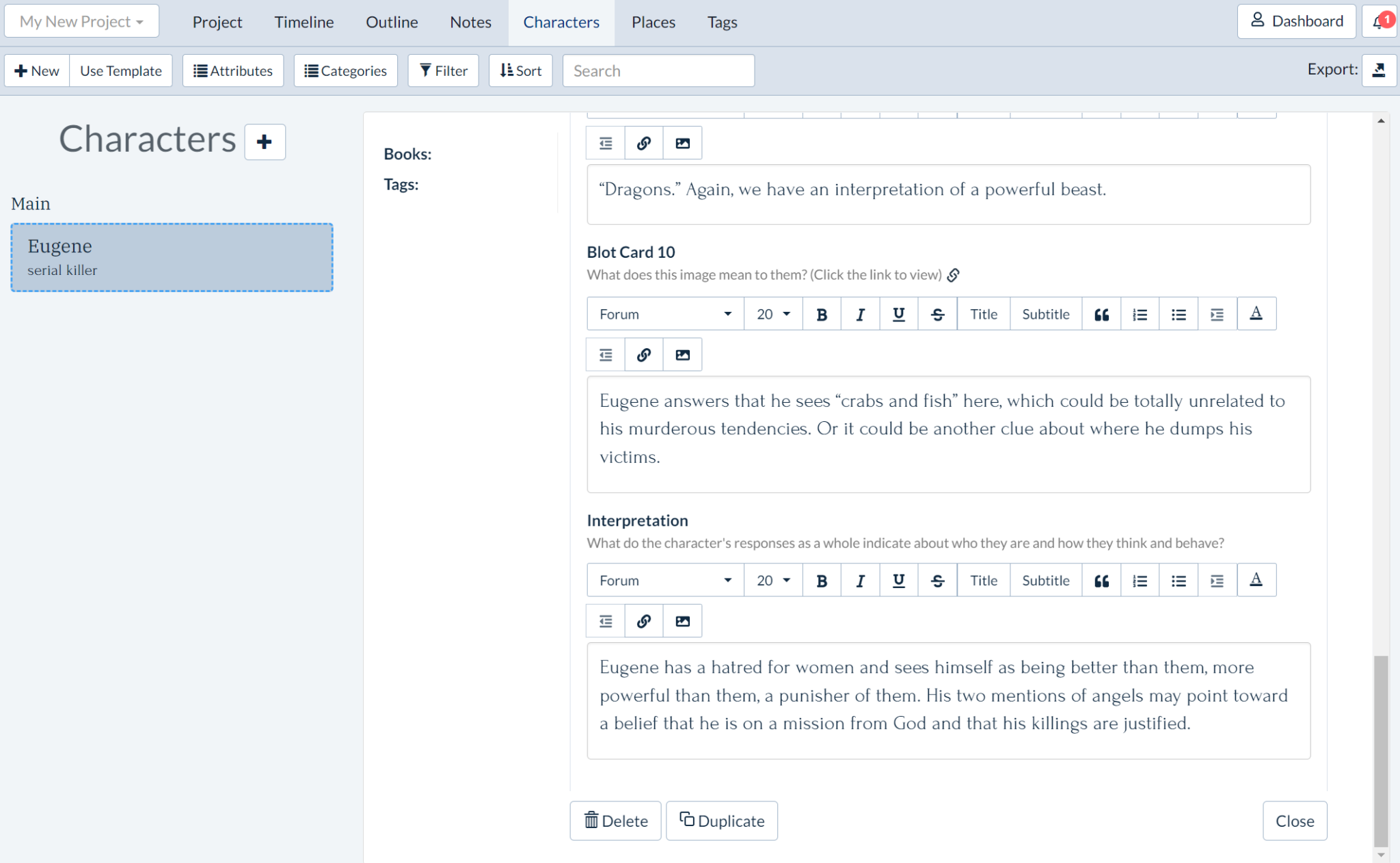
Task: Switch to the Timeline tab
Action: pyautogui.click(x=304, y=22)
